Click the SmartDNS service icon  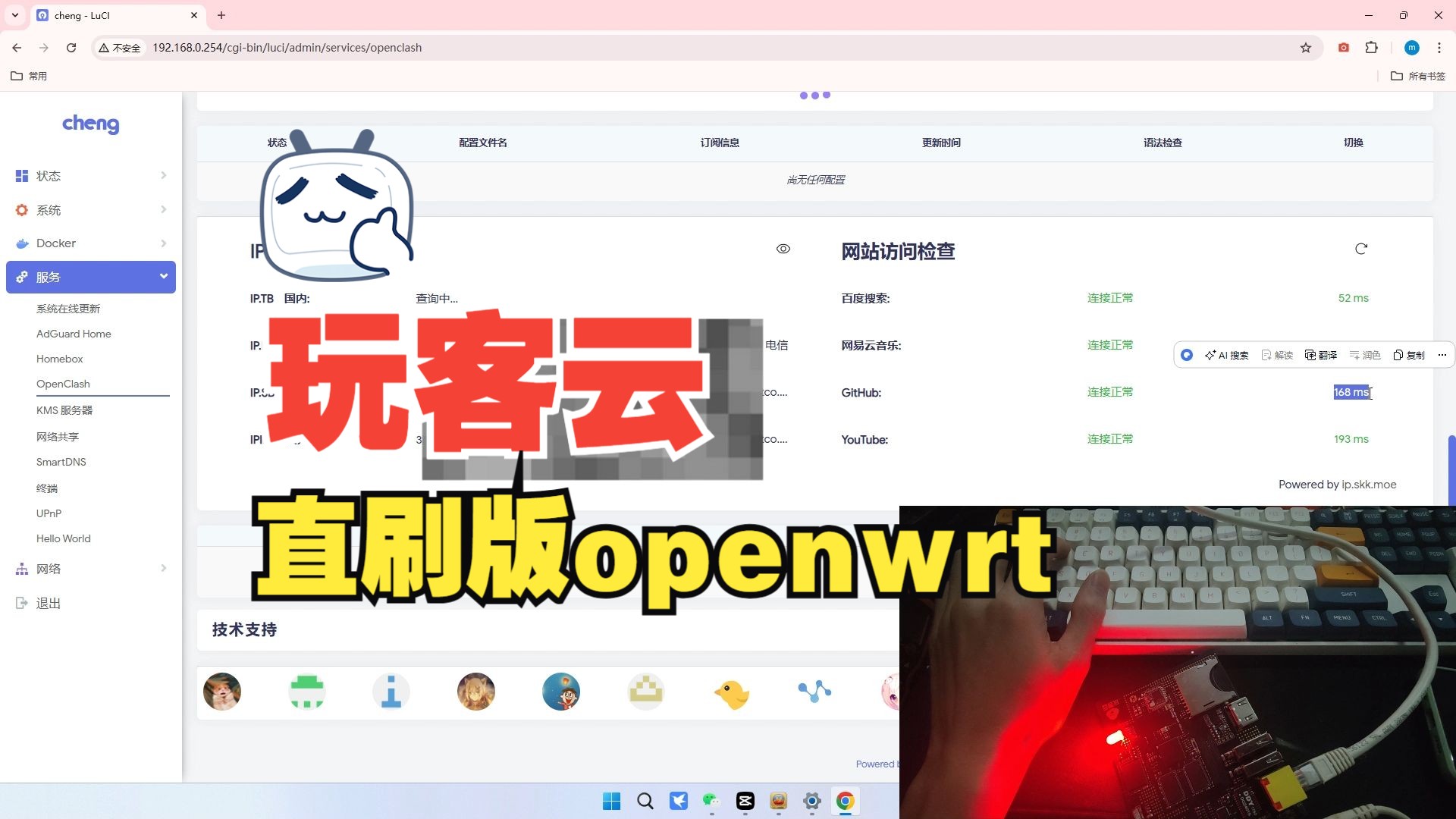(60, 461)
